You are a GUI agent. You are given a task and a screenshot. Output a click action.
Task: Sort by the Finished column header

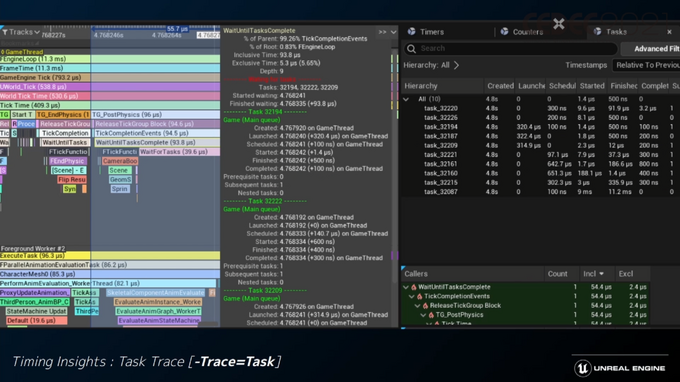623,86
